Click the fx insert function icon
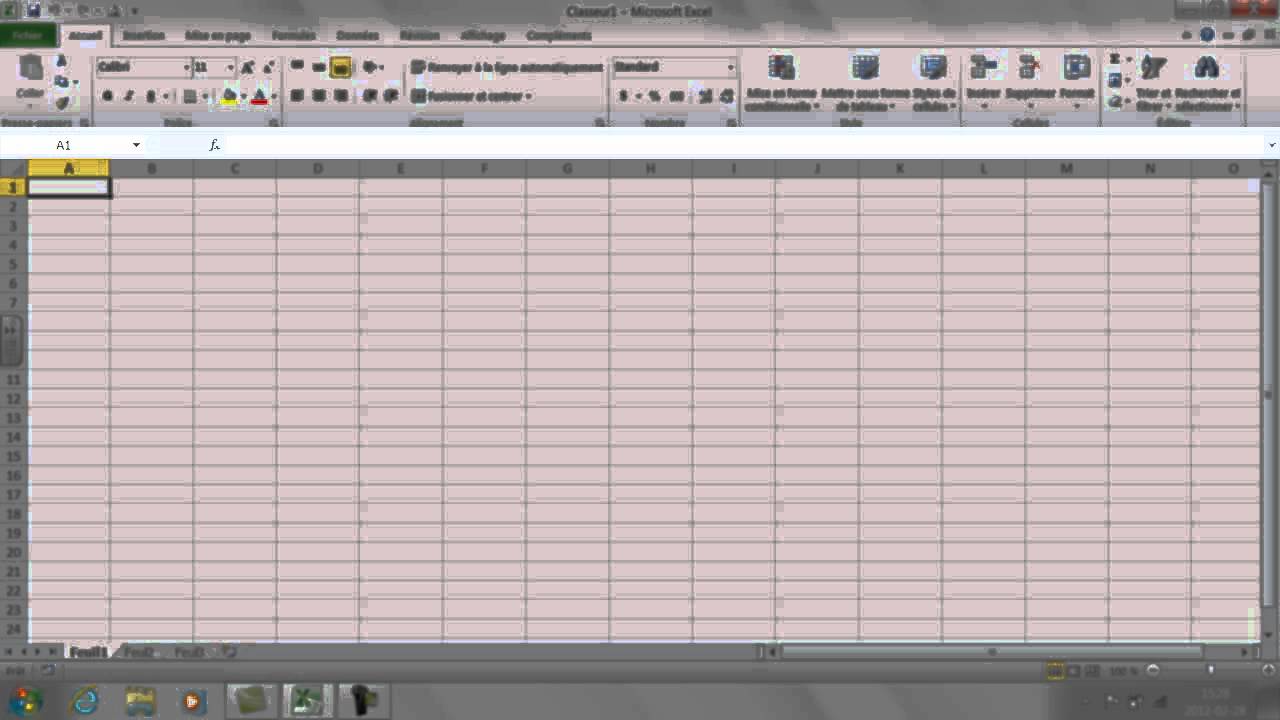The image size is (1280, 720). coord(214,145)
